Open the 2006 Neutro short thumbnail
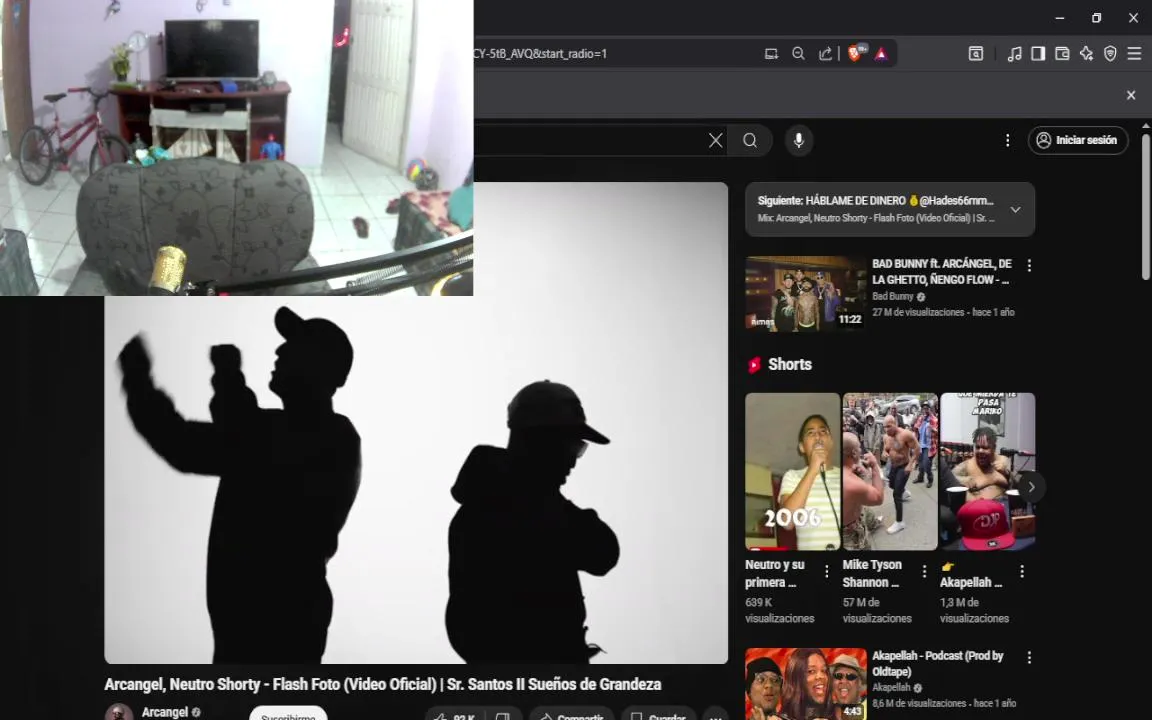This screenshot has width=1152, height=720. (x=792, y=472)
